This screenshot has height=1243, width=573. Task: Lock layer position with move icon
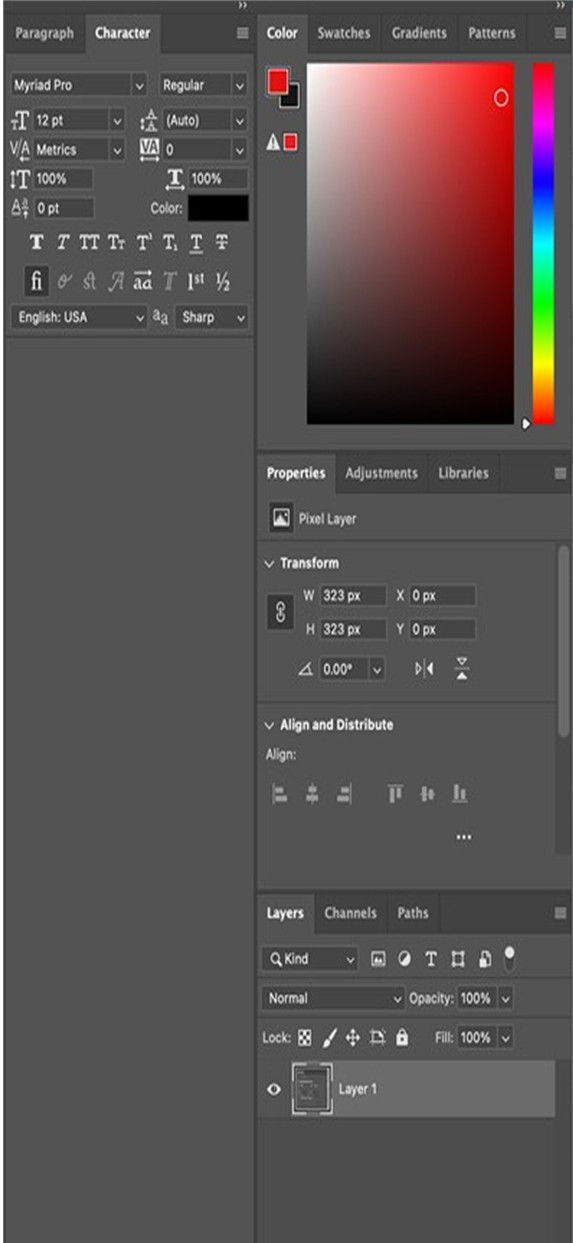(353, 1038)
